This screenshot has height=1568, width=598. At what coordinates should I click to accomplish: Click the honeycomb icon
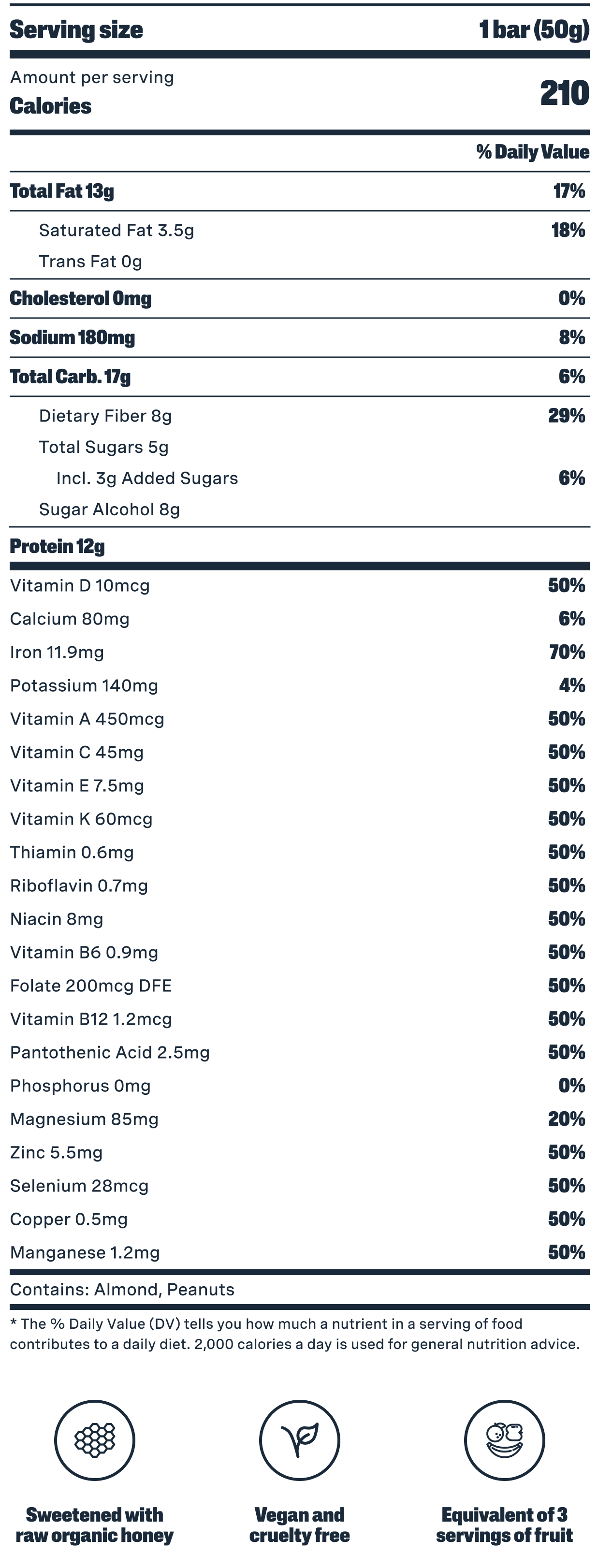[94, 1439]
